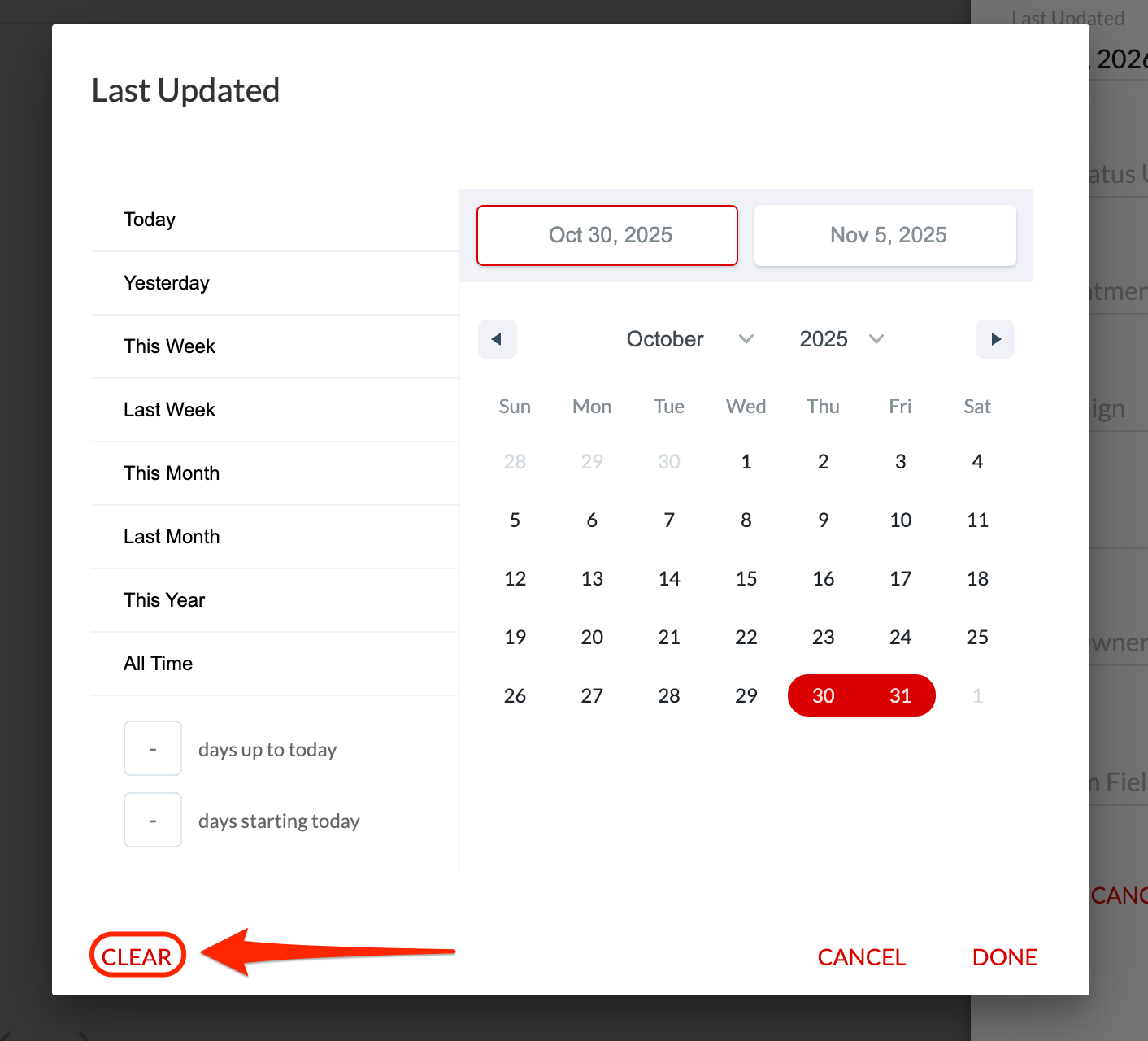Select This Year preset

point(164,600)
